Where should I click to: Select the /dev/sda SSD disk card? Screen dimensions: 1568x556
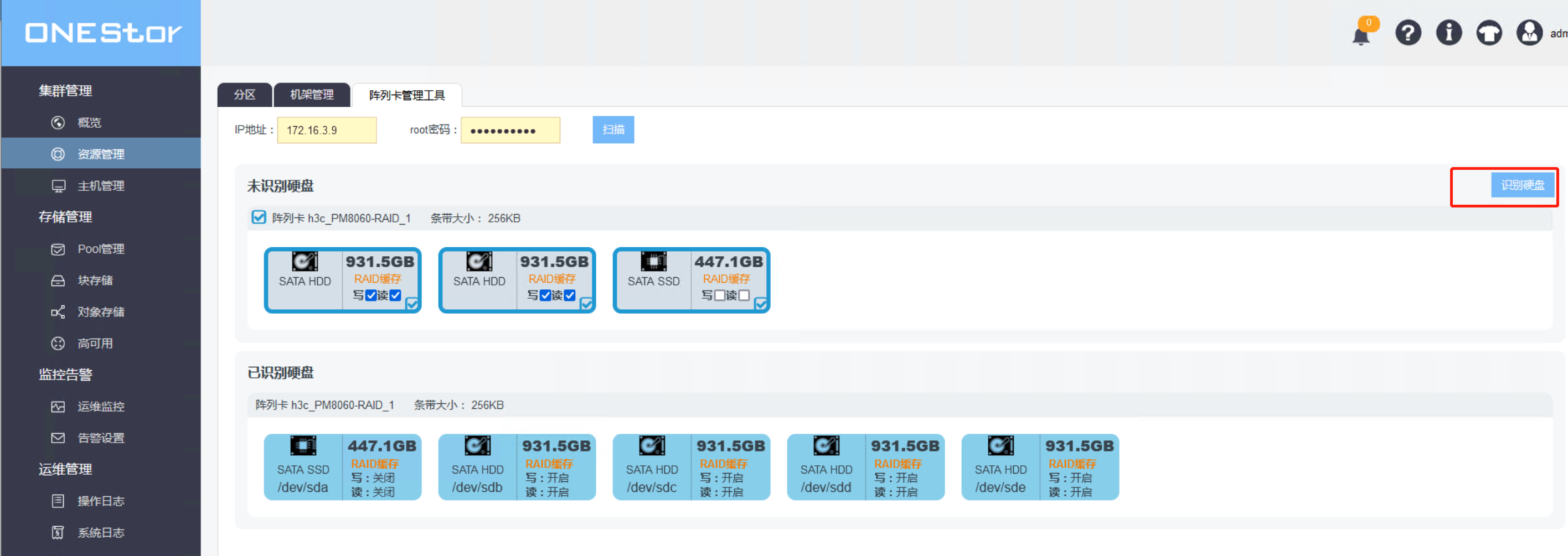(342, 467)
